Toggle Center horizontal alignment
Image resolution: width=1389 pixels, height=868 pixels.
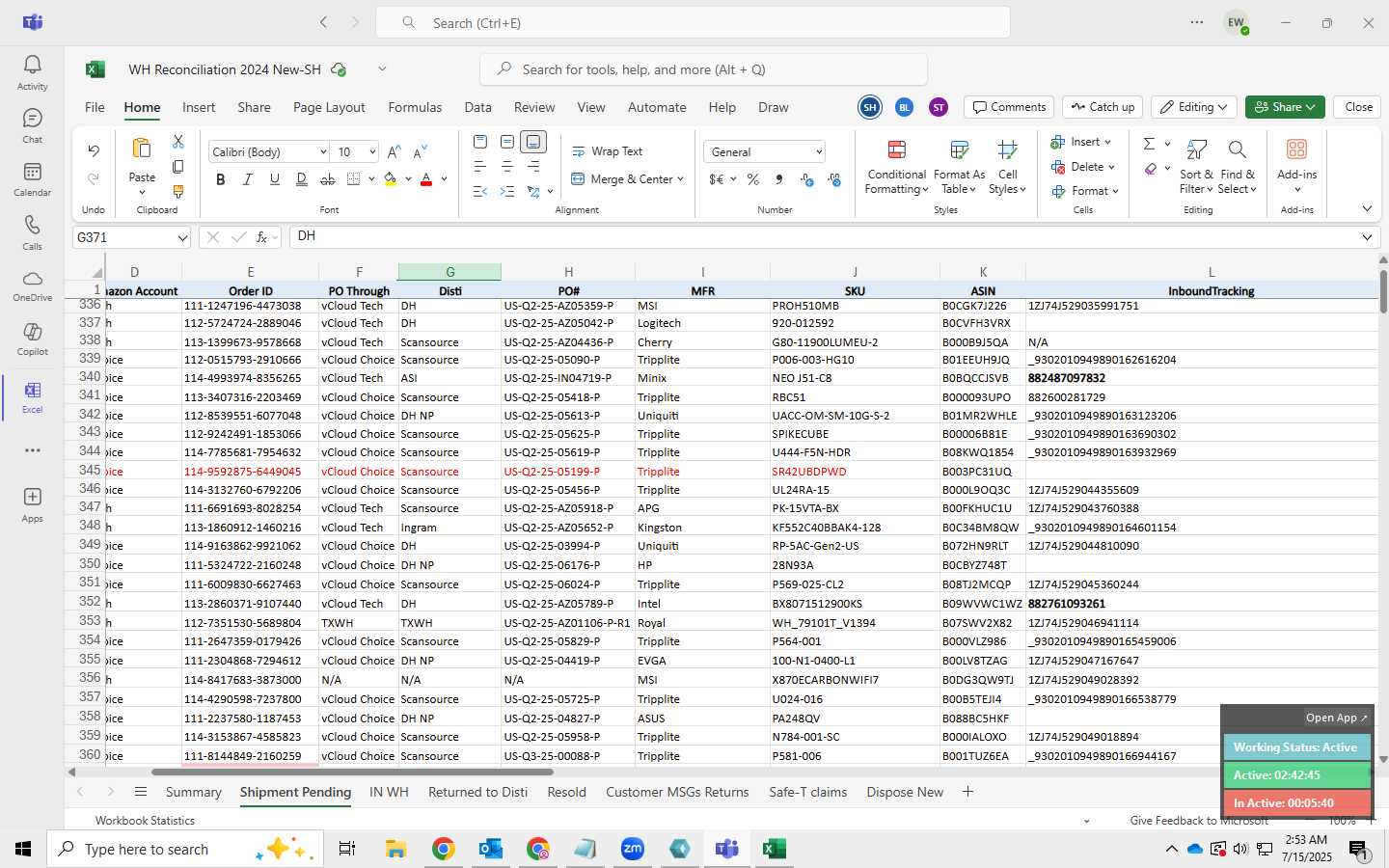coord(507,167)
